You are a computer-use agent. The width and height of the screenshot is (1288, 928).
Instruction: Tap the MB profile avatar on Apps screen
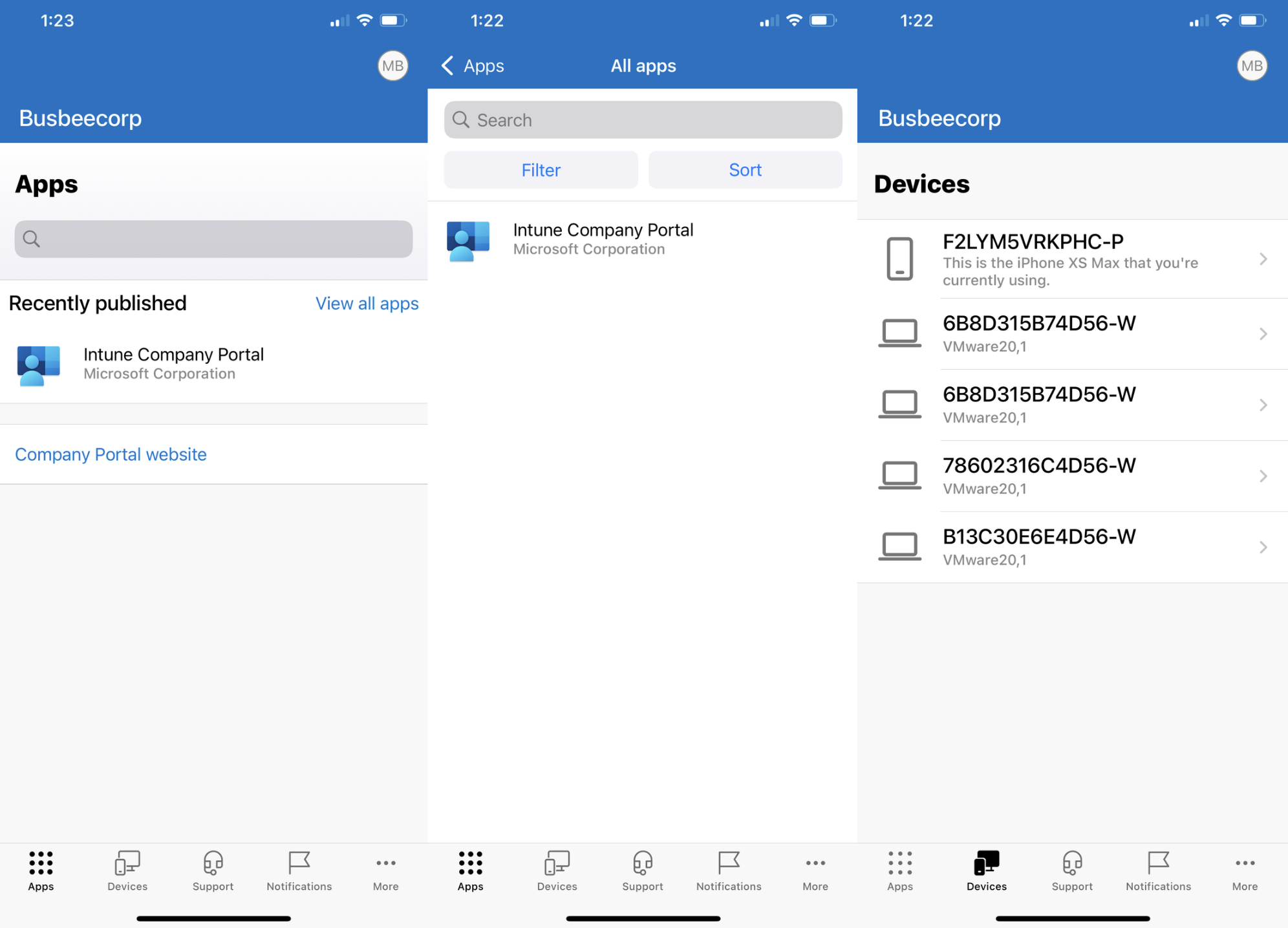coord(392,66)
